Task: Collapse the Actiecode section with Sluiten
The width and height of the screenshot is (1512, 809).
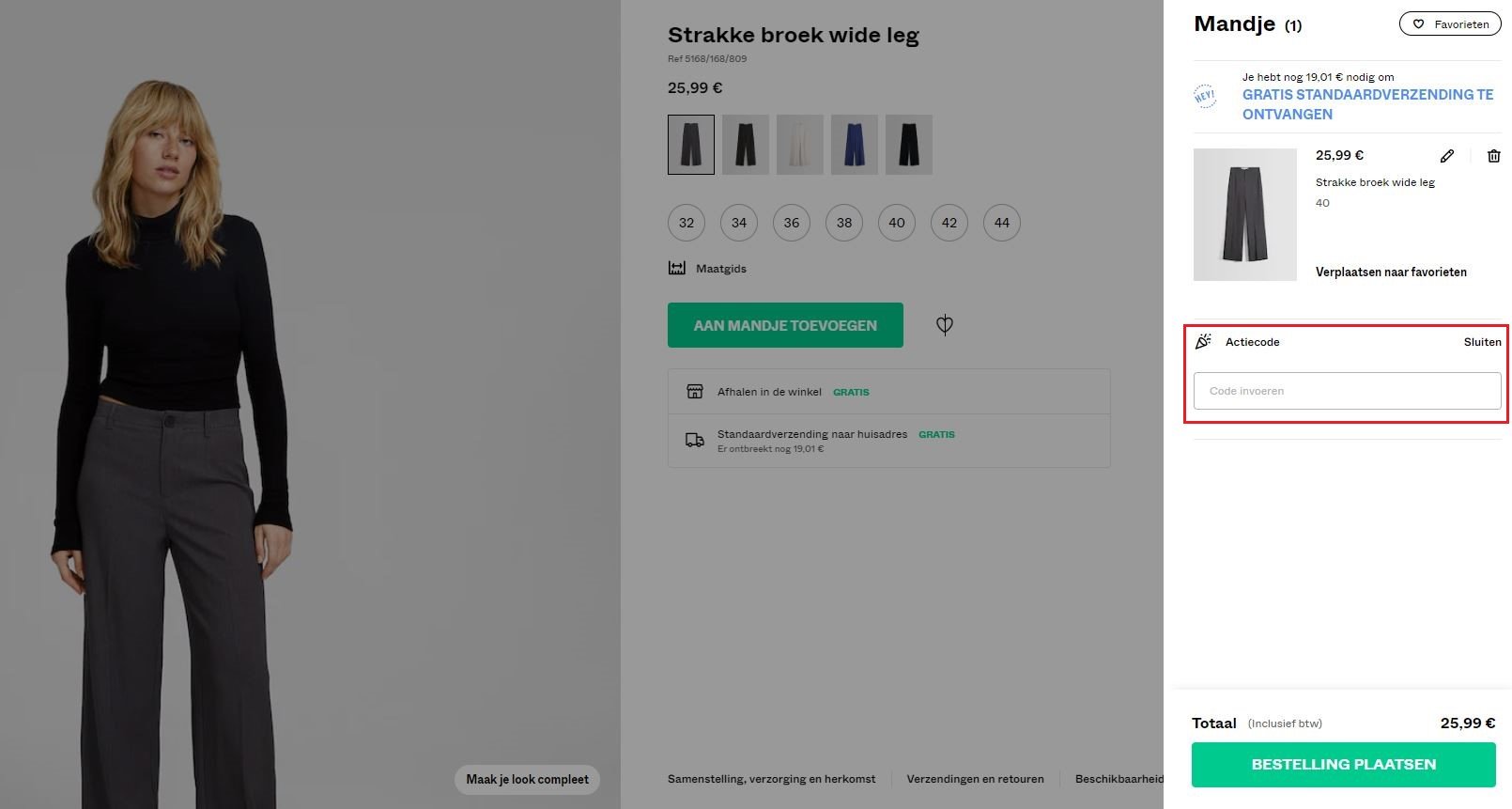Action: 1482,342
